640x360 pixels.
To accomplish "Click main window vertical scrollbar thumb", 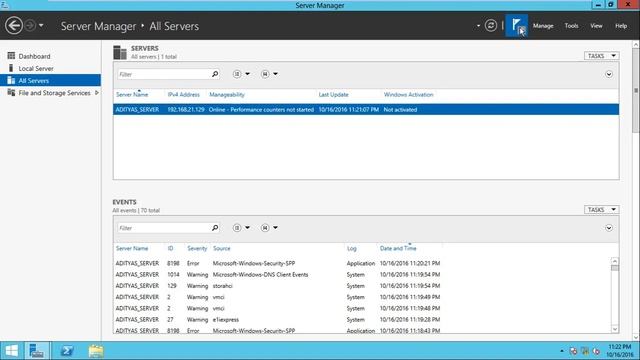I will [x=636, y=90].
